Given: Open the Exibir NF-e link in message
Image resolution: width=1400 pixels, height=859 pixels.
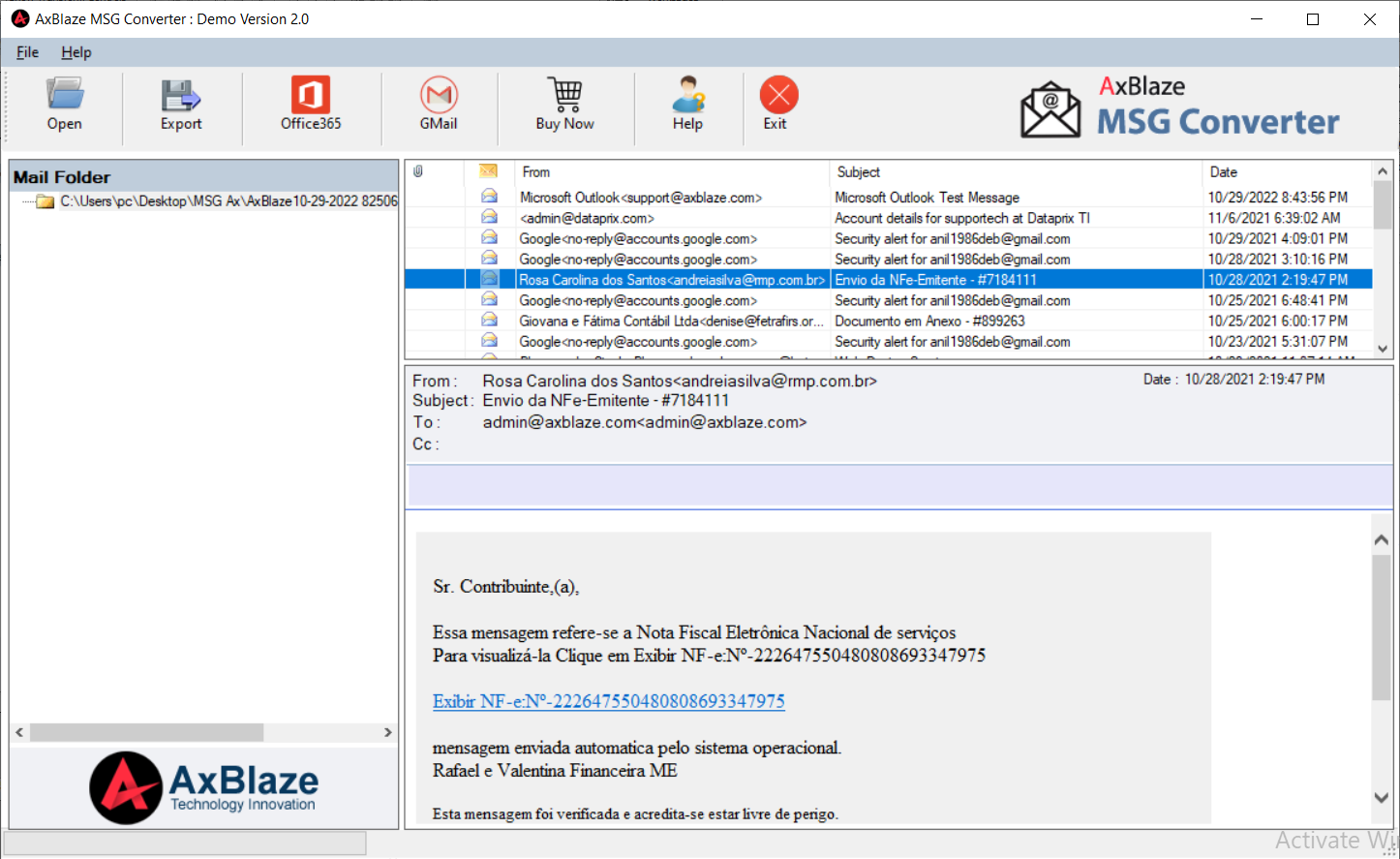Looking at the screenshot, I should pos(609,701).
